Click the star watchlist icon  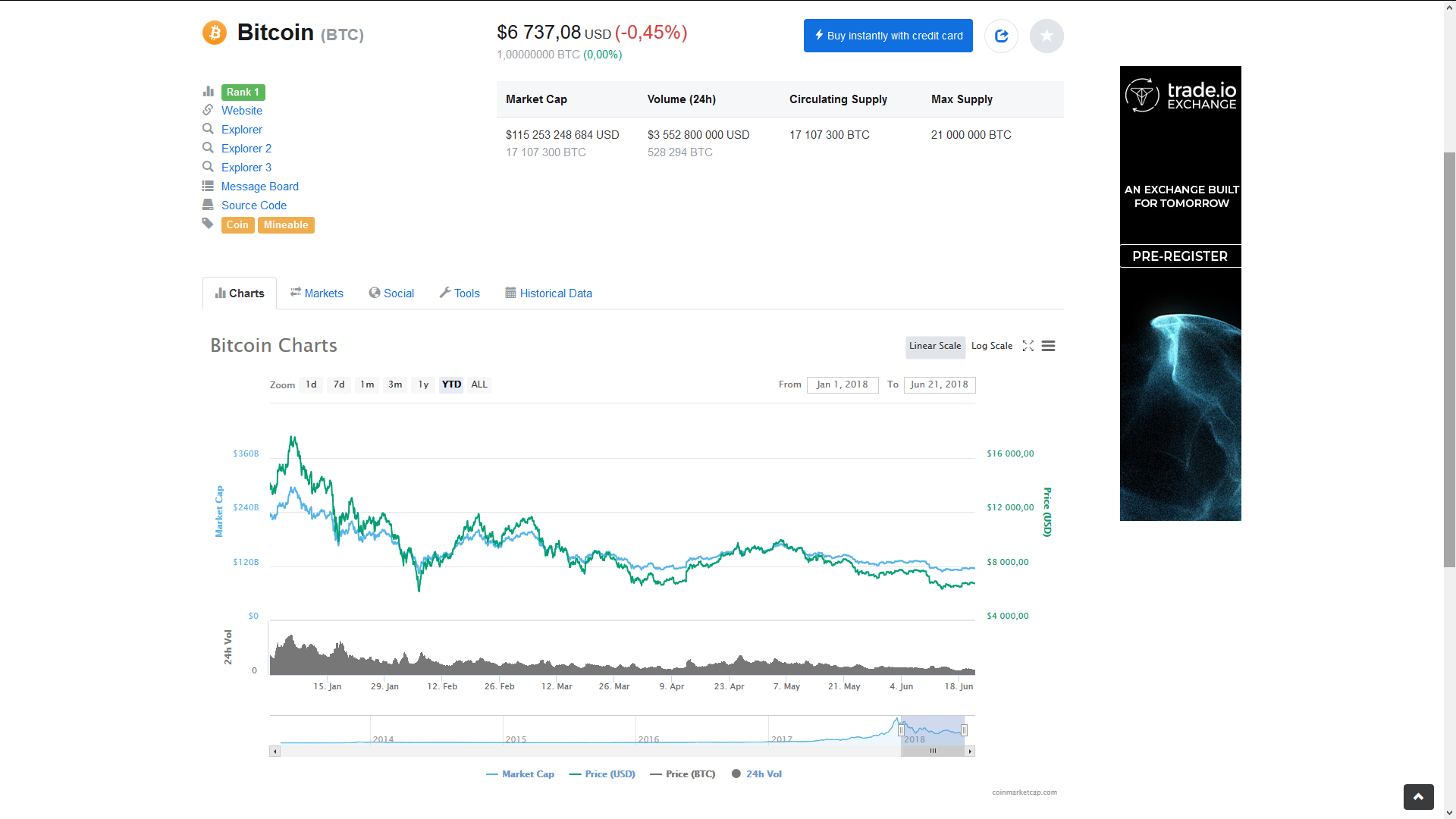(x=1046, y=36)
